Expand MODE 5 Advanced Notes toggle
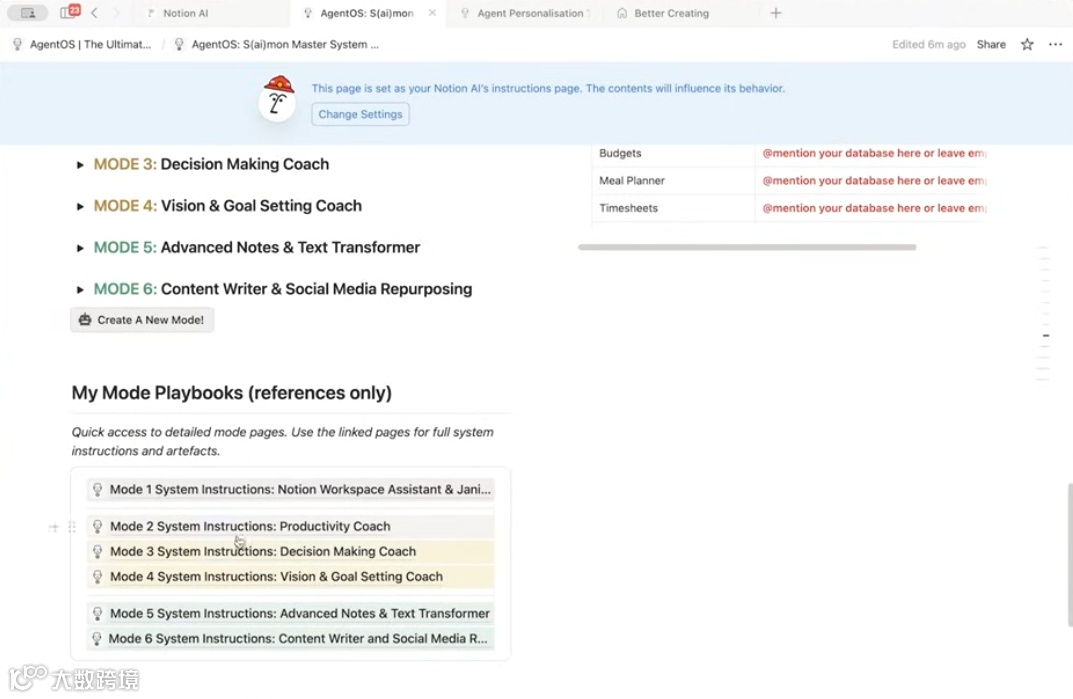 coord(80,249)
